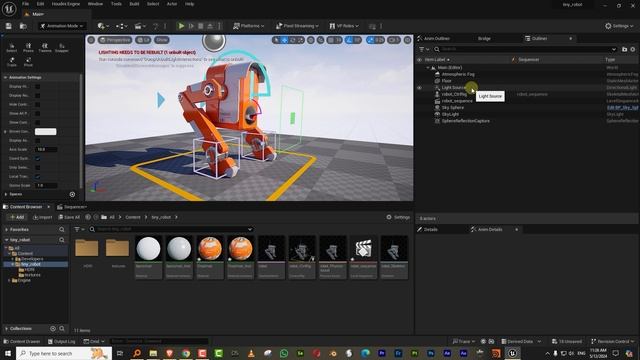
Task: Toggle grid location snapping in viewport
Action: pyautogui.click(x=331, y=40)
